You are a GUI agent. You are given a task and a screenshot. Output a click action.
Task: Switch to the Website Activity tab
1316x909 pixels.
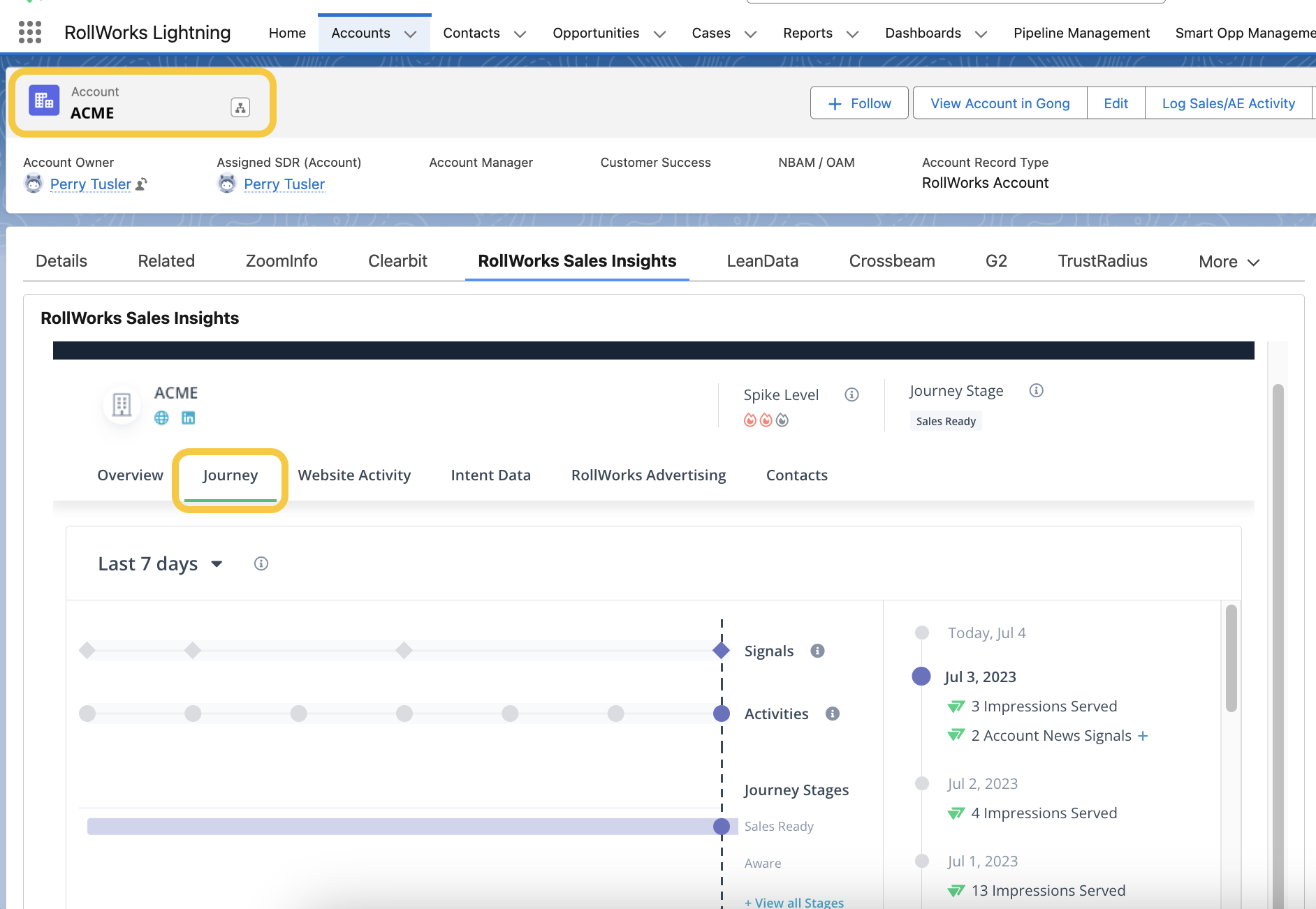[x=354, y=475]
